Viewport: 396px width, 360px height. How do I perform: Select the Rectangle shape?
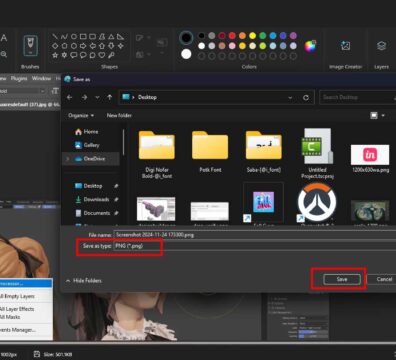point(83,36)
